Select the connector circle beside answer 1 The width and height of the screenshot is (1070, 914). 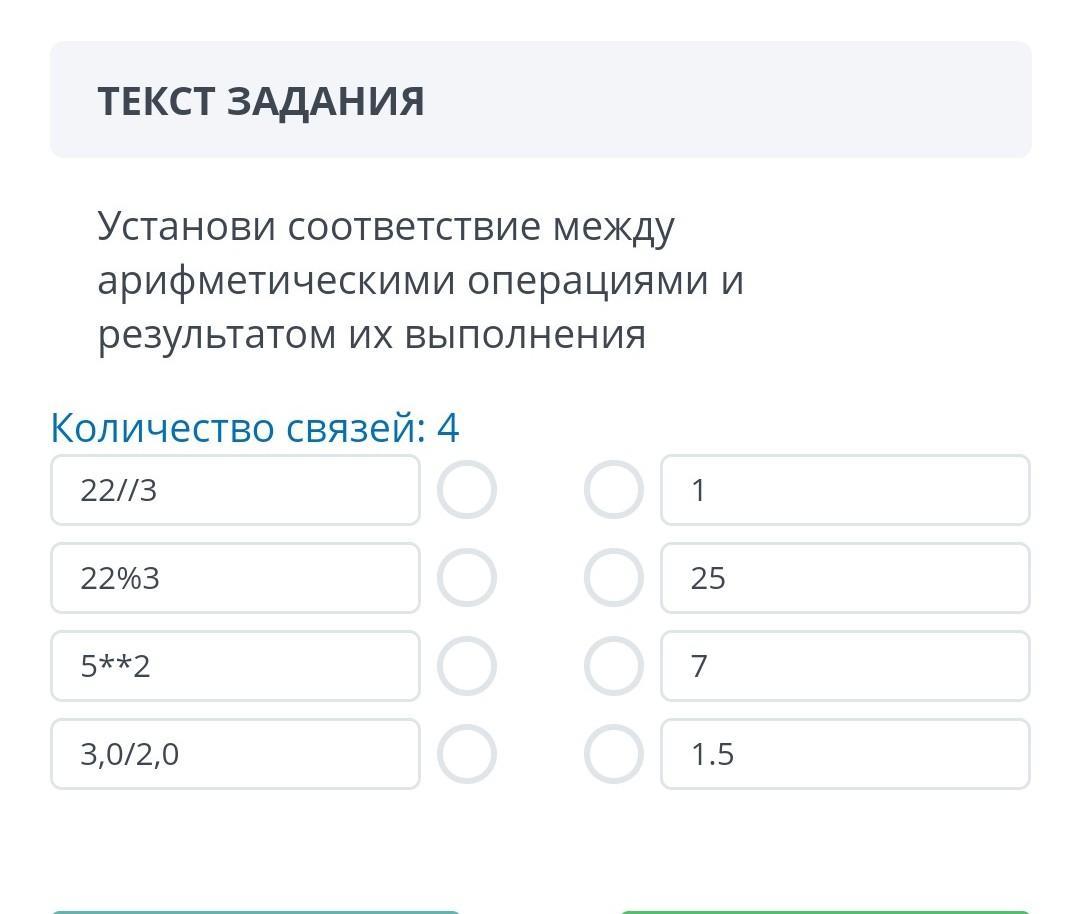(613, 489)
